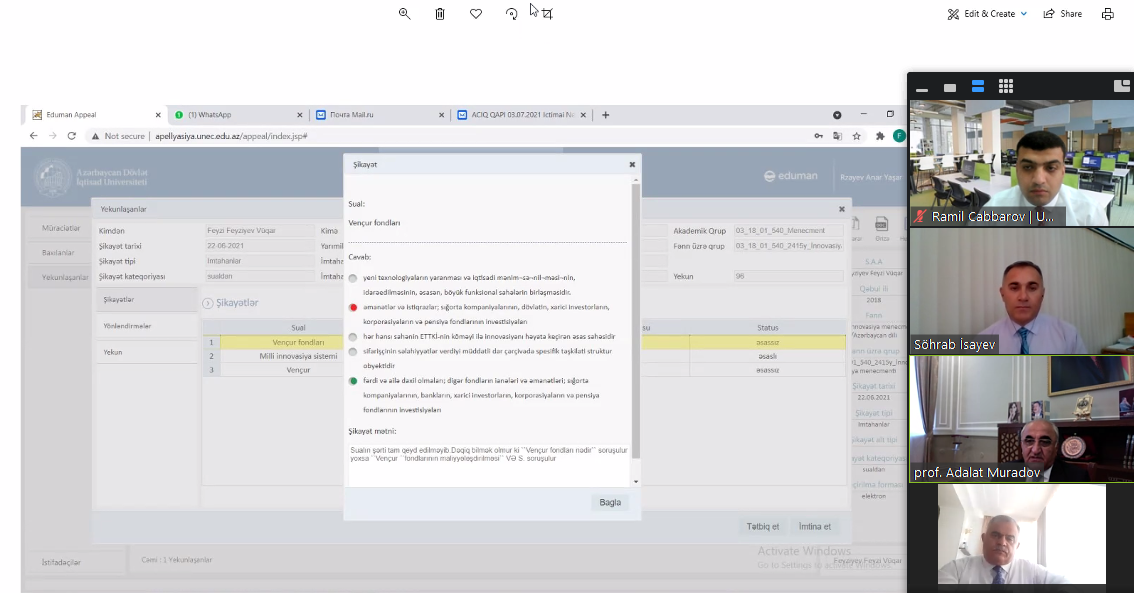Select the answer option 'hər hansı sahənin ETTKİ-nin'
The width and height of the screenshot is (1134, 593).
(353, 337)
